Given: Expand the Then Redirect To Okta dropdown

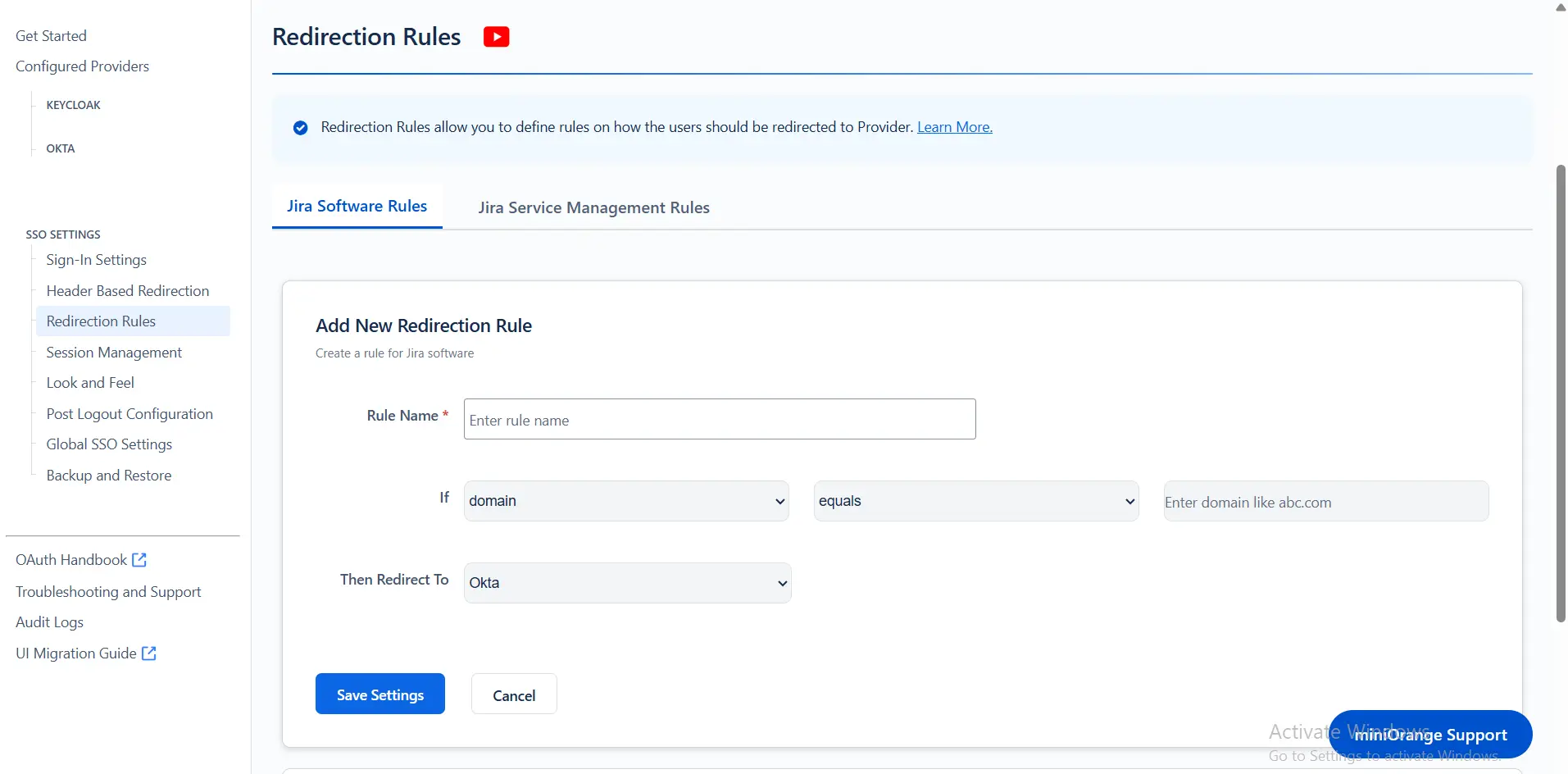Looking at the screenshot, I should [x=628, y=583].
